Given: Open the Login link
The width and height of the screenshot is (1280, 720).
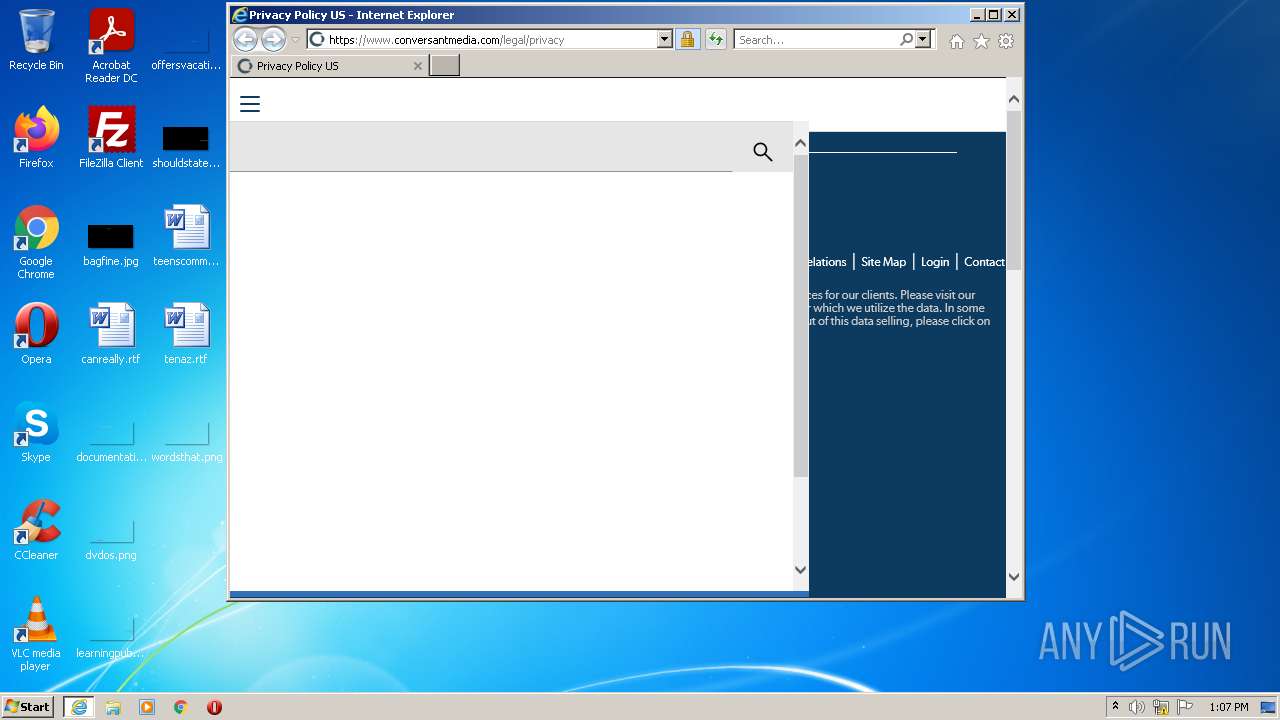Looking at the screenshot, I should (x=935, y=262).
